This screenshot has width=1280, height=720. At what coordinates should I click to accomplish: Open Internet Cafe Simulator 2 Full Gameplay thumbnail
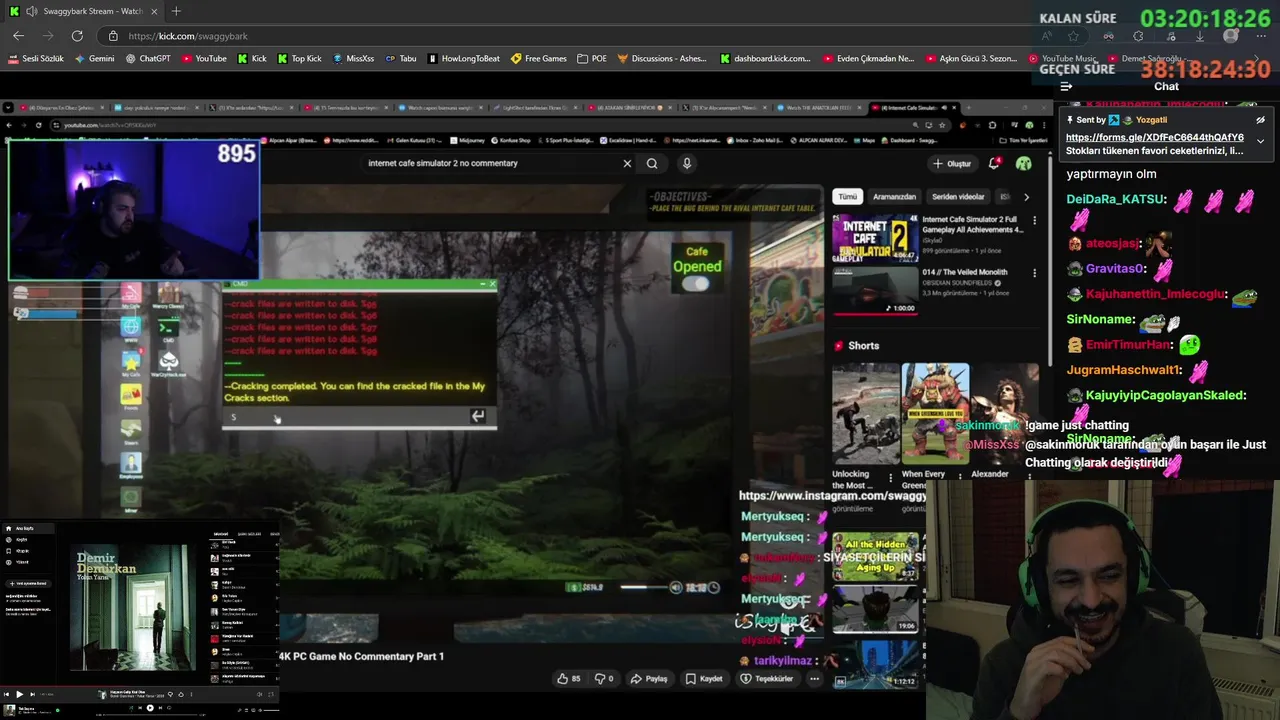(875, 238)
